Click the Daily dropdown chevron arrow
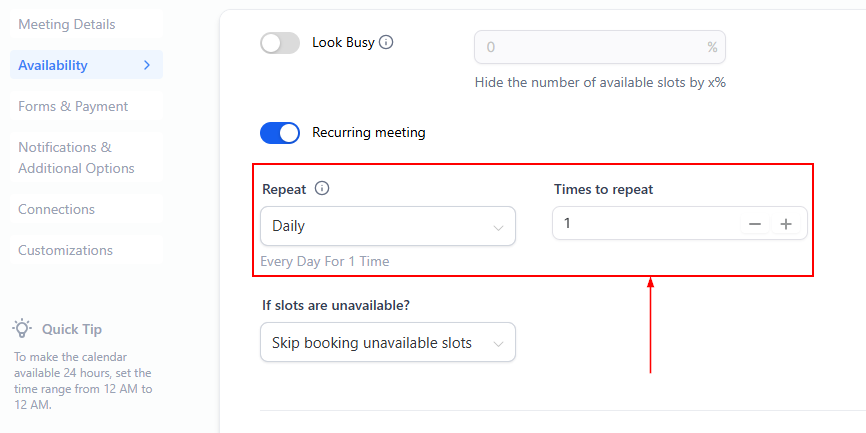 498,227
